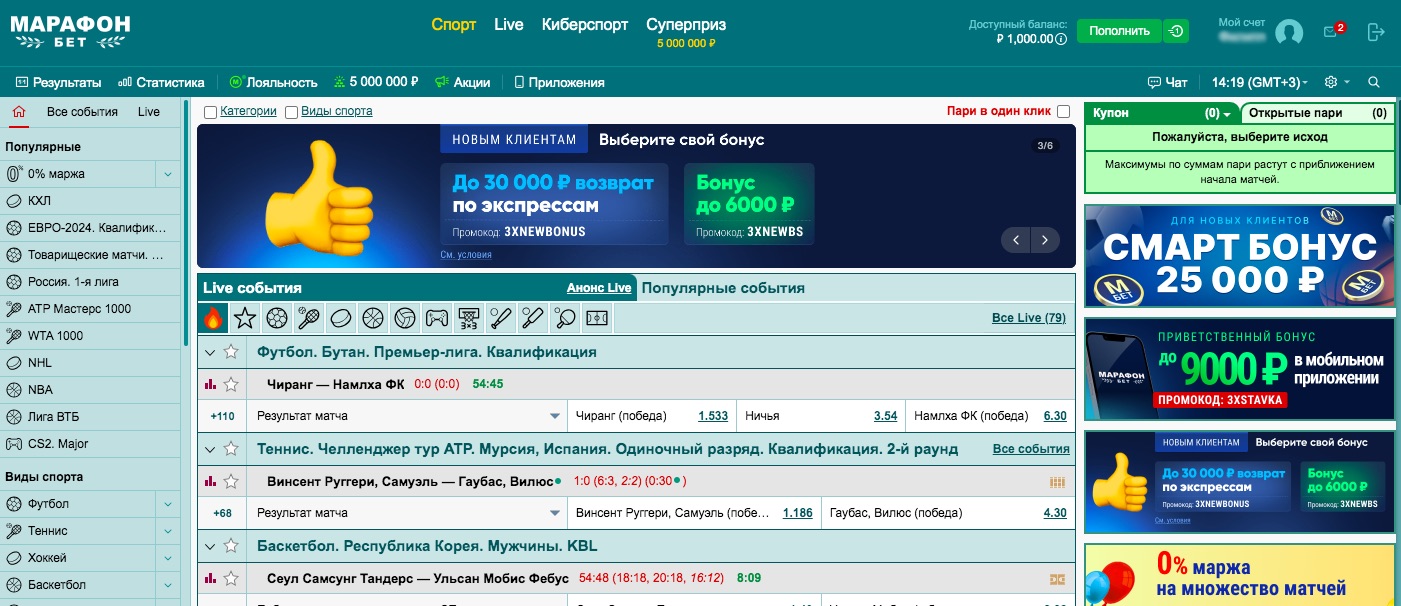Filter live events by 3x3 basketball icon

click(x=469, y=318)
